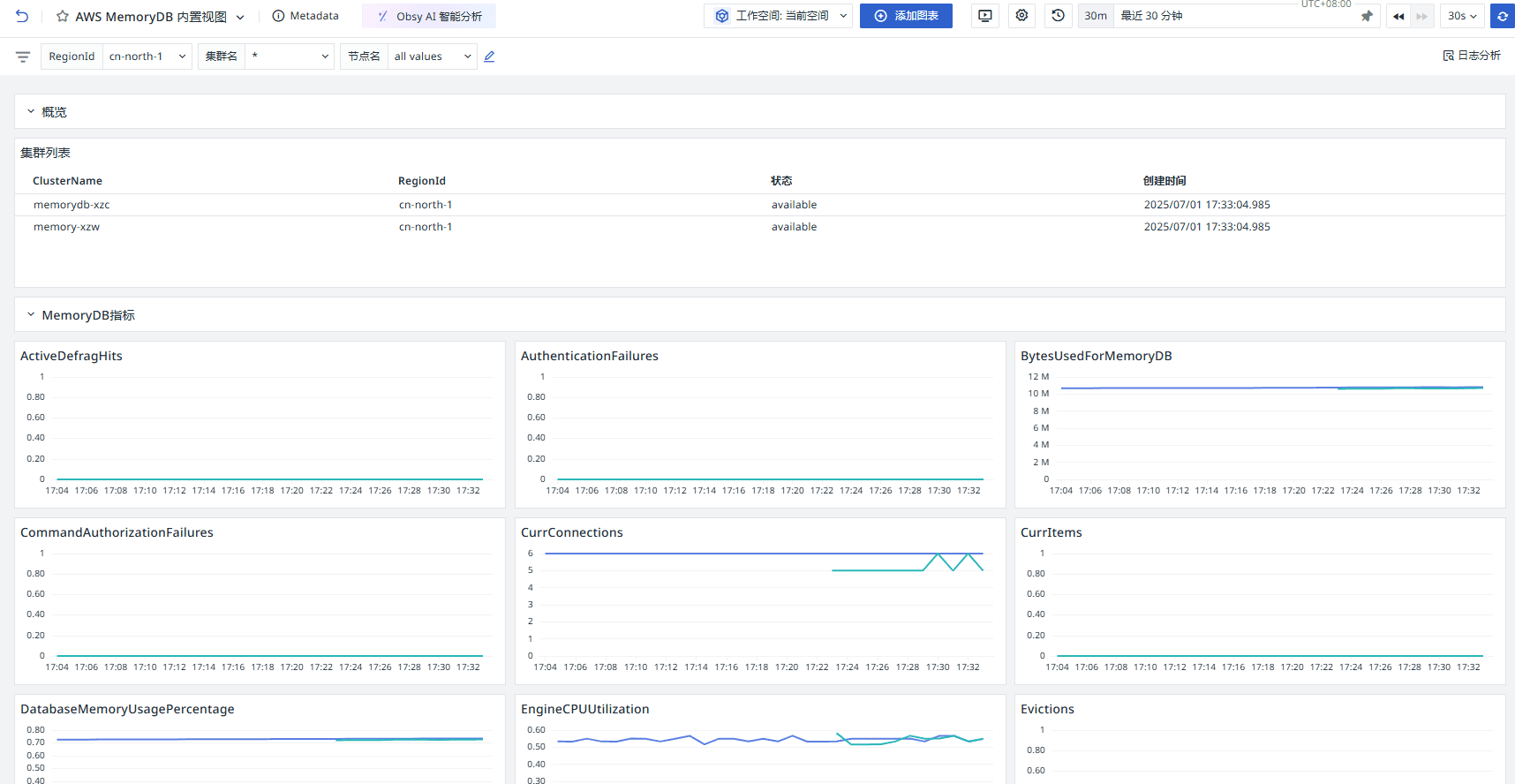Enter presentation mode via the screen icon

pyautogui.click(x=985, y=16)
